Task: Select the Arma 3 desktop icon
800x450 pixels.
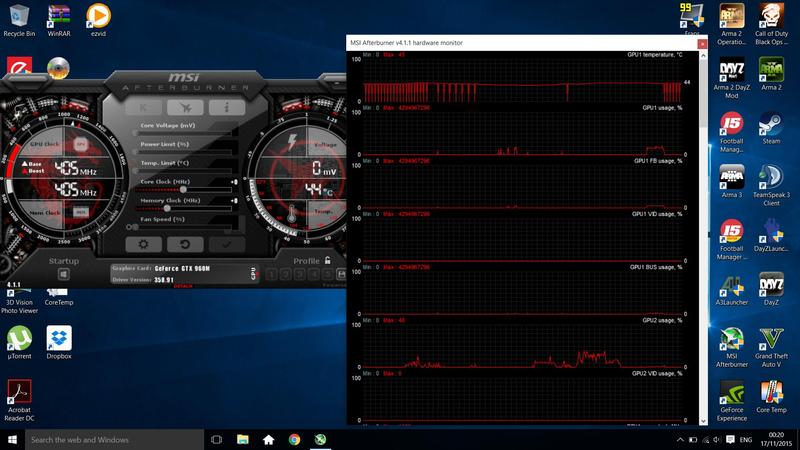Action: click(732, 182)
